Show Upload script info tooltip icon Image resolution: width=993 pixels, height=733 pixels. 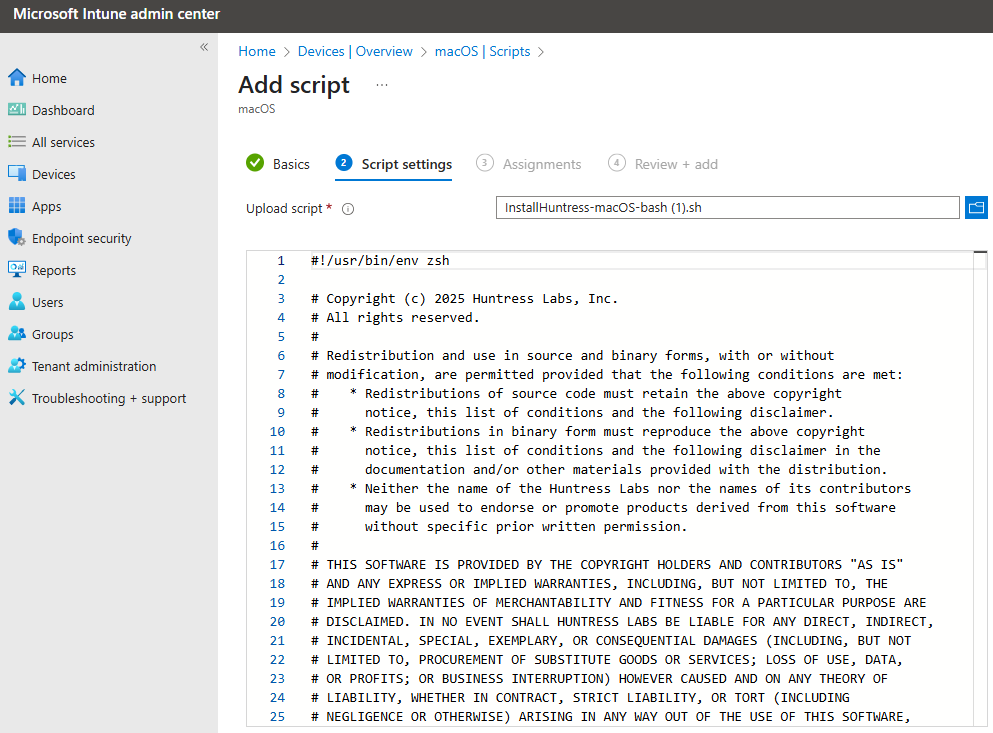tap(348, 209)
